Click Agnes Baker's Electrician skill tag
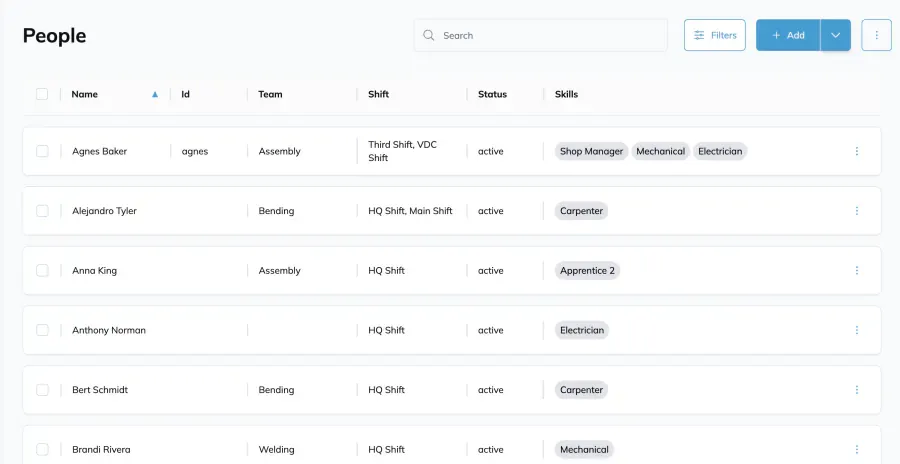900x464 pixels. click(720, 152)
